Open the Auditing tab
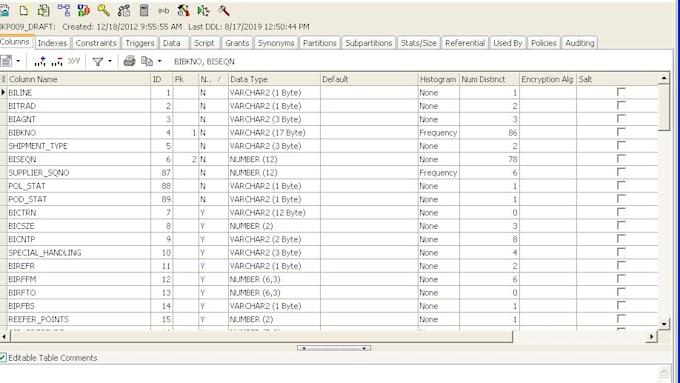Viewport: 680px width, 383px height. coord(579,43)
